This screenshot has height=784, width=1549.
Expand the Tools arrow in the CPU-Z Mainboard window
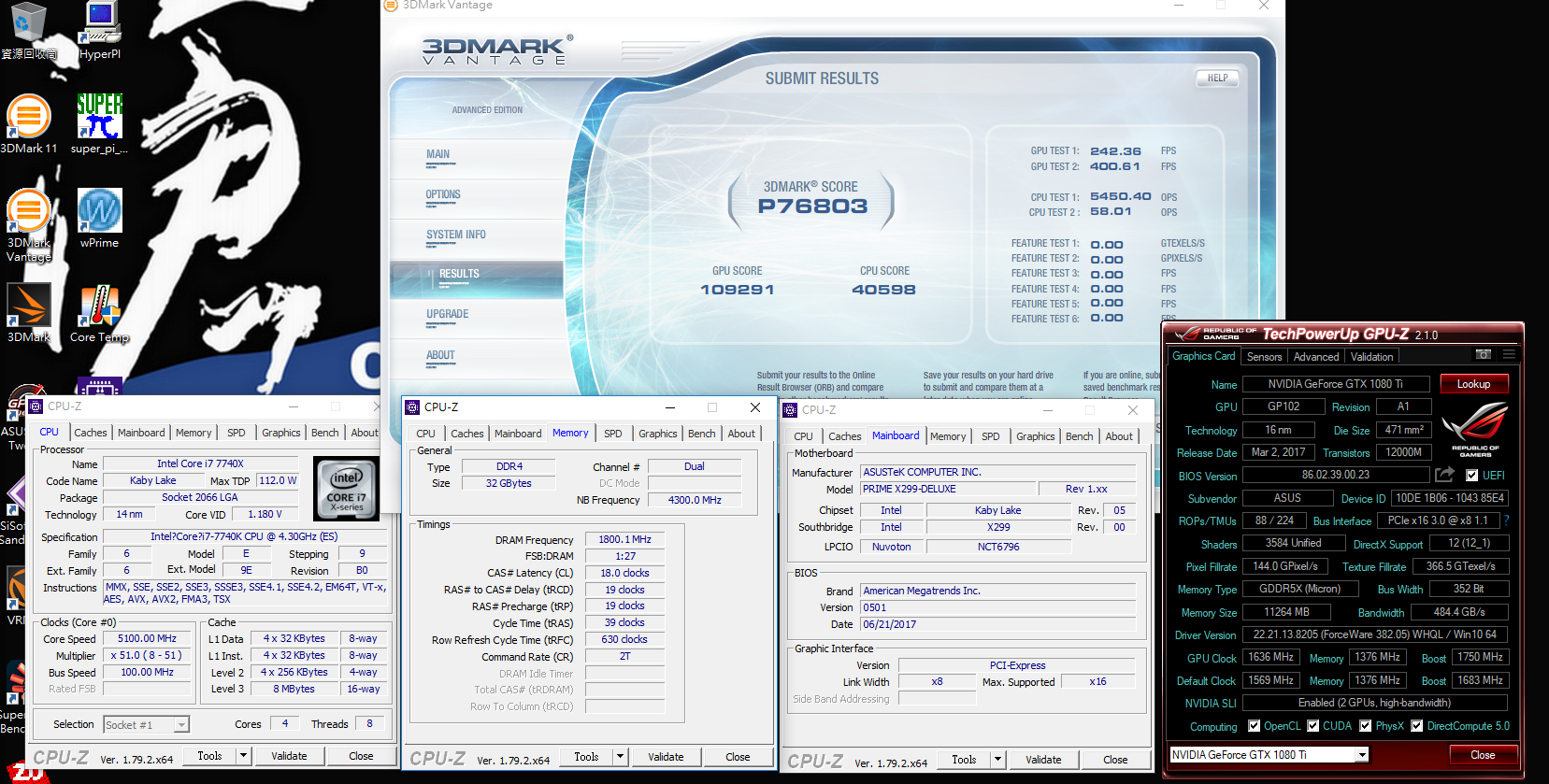tap(998, 760)
